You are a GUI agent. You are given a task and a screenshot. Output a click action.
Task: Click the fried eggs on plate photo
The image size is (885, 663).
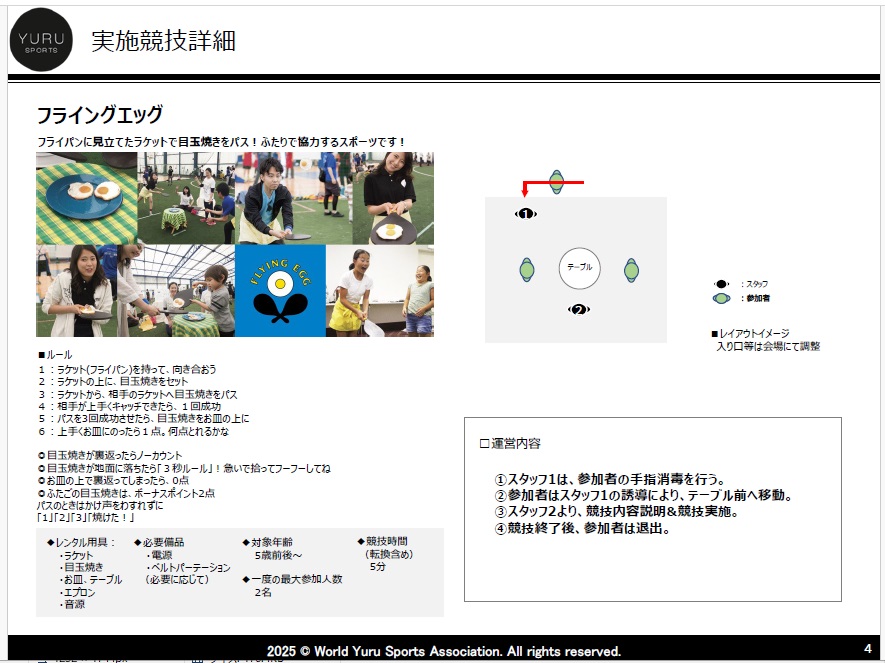point(86,198)
